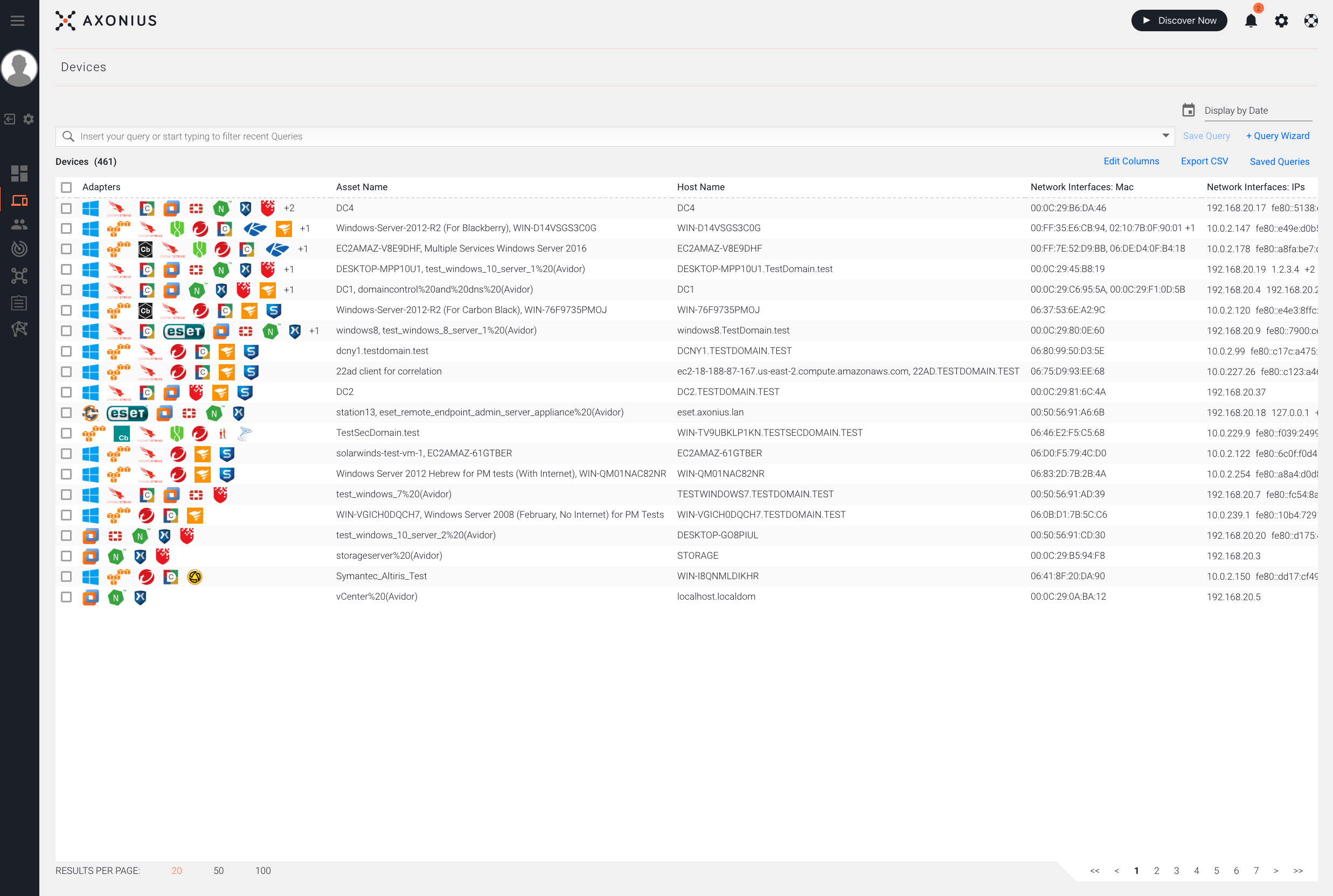
Task: Click the Host Name column header
Action: pyautogui.click(x=700, y=187)
